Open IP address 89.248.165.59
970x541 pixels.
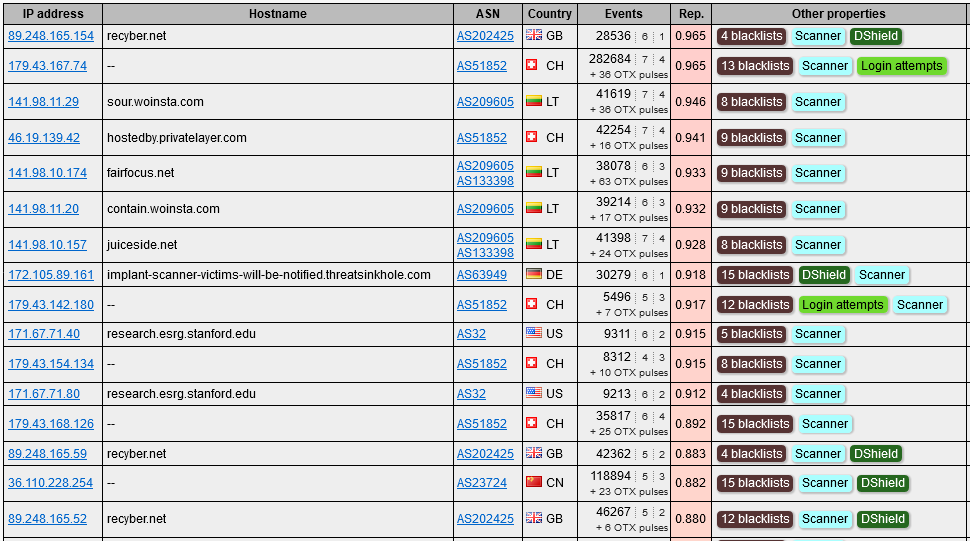[x=47, y=453]
